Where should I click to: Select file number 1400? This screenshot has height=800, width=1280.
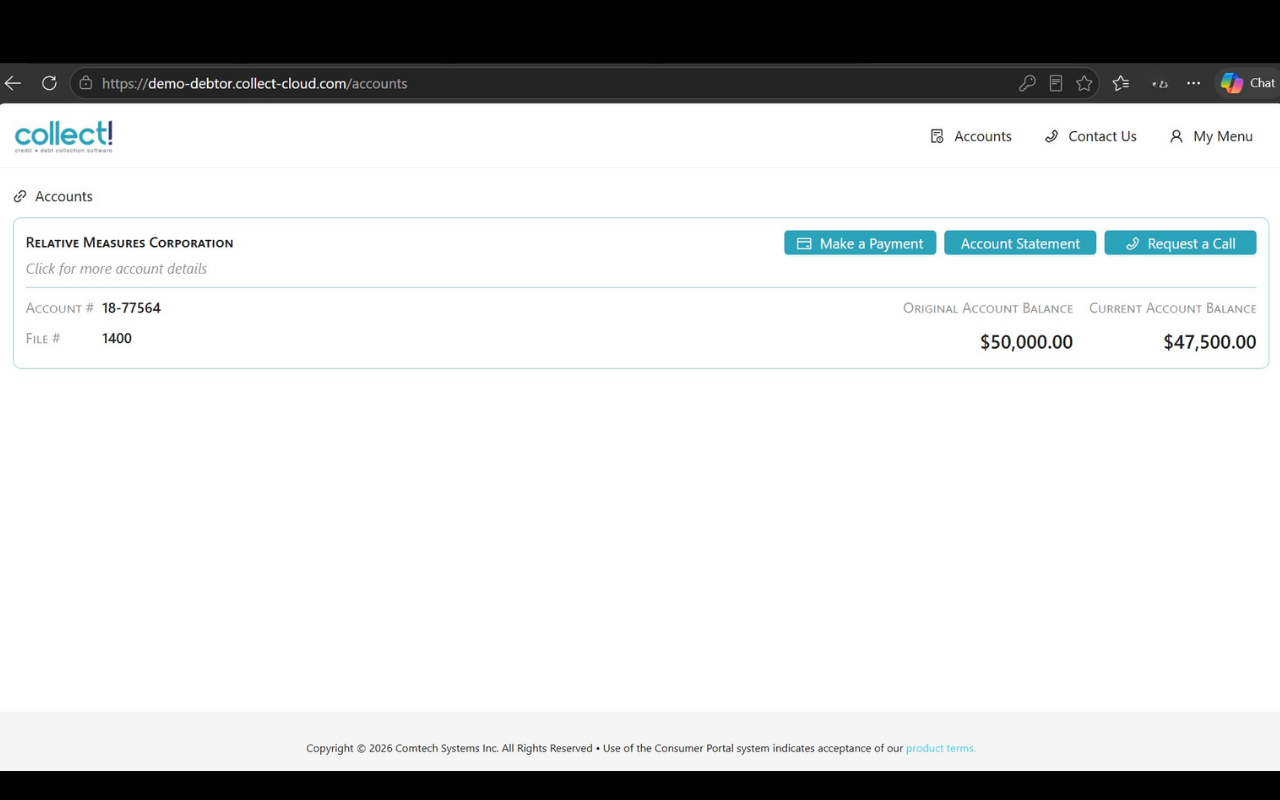coord(117,338)
